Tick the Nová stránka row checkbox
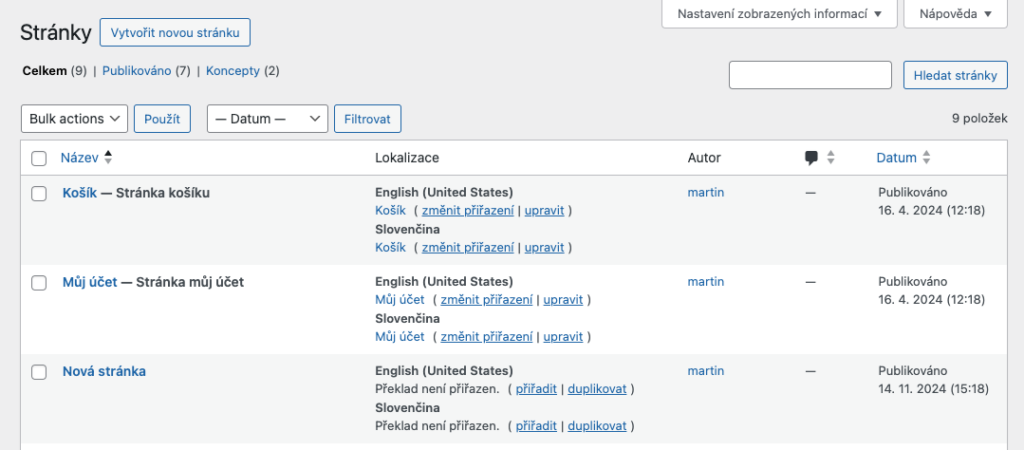This screenshot has width=1024, height=450. [39, 372]
